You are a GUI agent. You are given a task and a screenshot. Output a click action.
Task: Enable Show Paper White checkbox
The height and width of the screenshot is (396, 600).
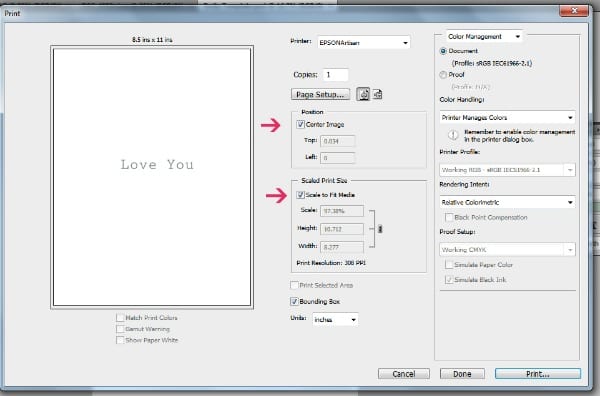click(x=120, y=340)
